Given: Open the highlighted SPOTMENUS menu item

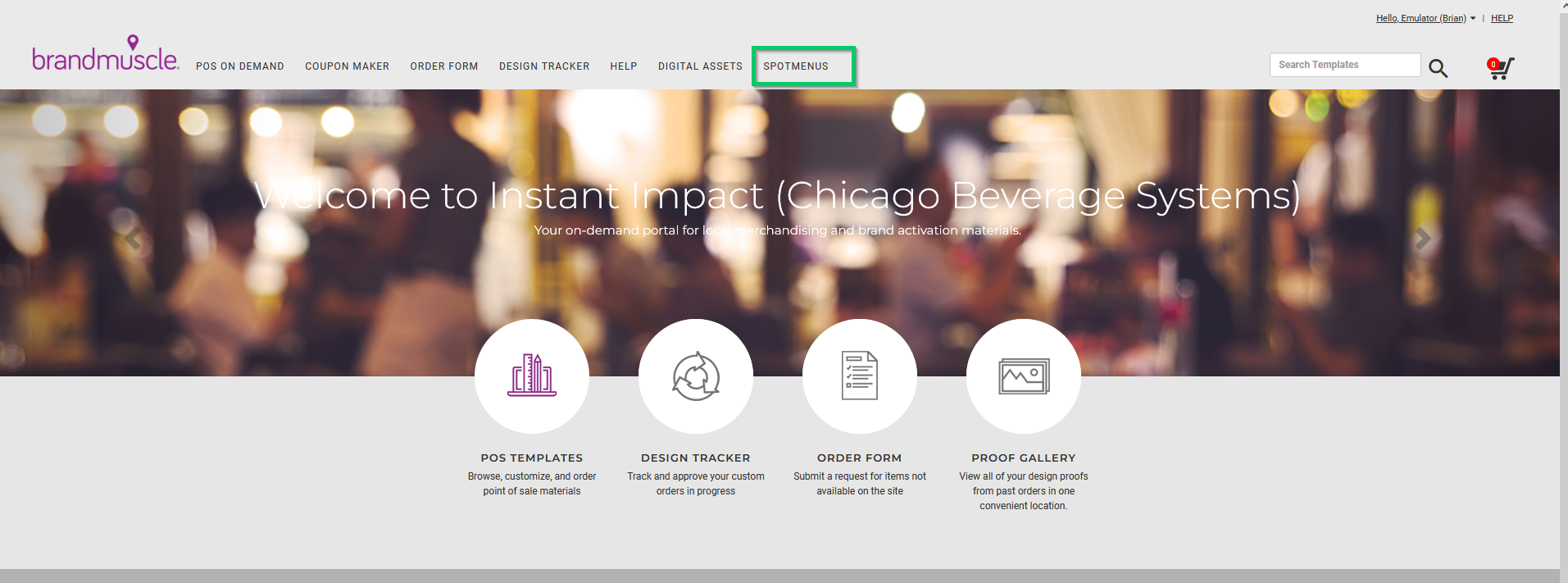Looking at the screenshot, I should [796, 66].
